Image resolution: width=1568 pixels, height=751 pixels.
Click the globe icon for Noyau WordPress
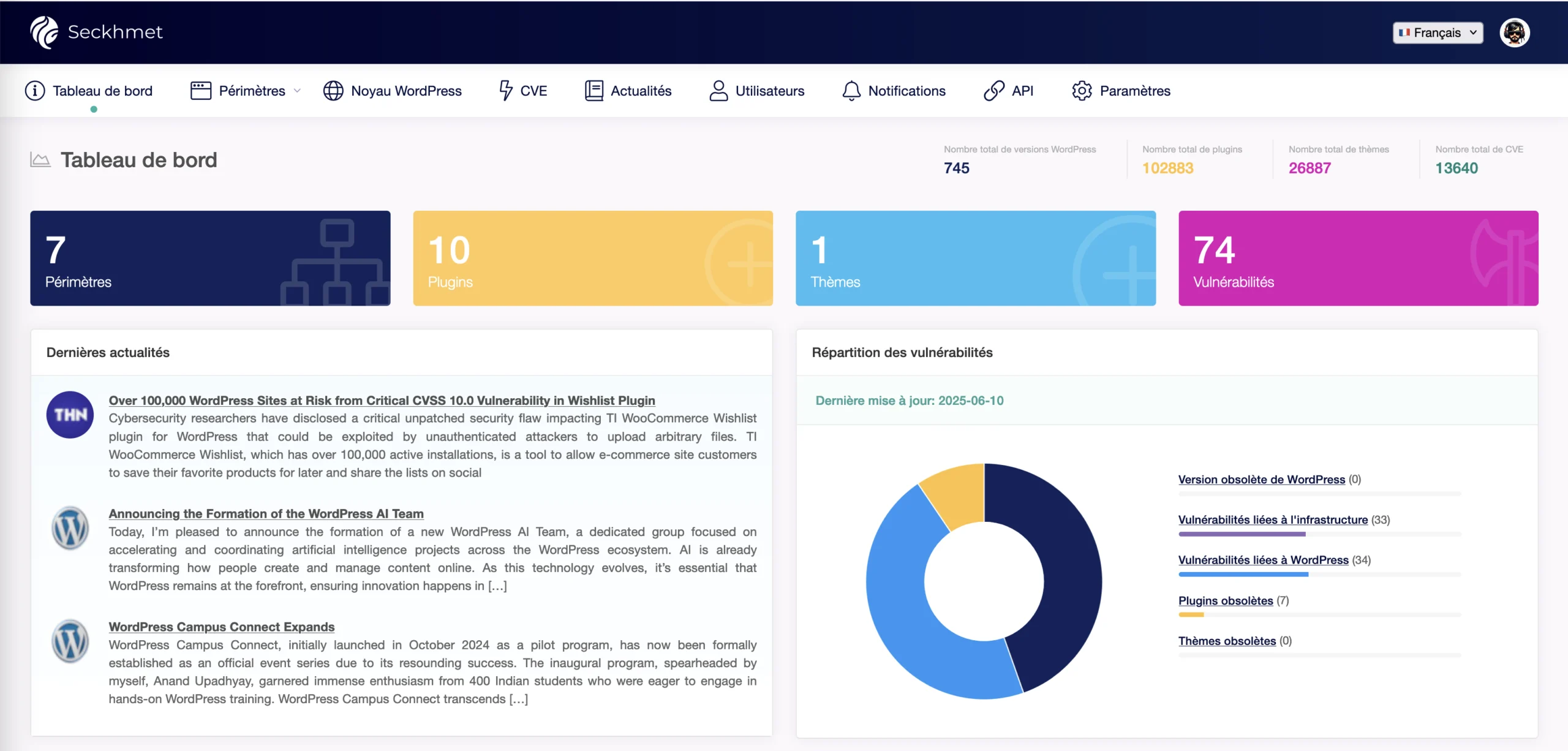click(x=333, y=91)
